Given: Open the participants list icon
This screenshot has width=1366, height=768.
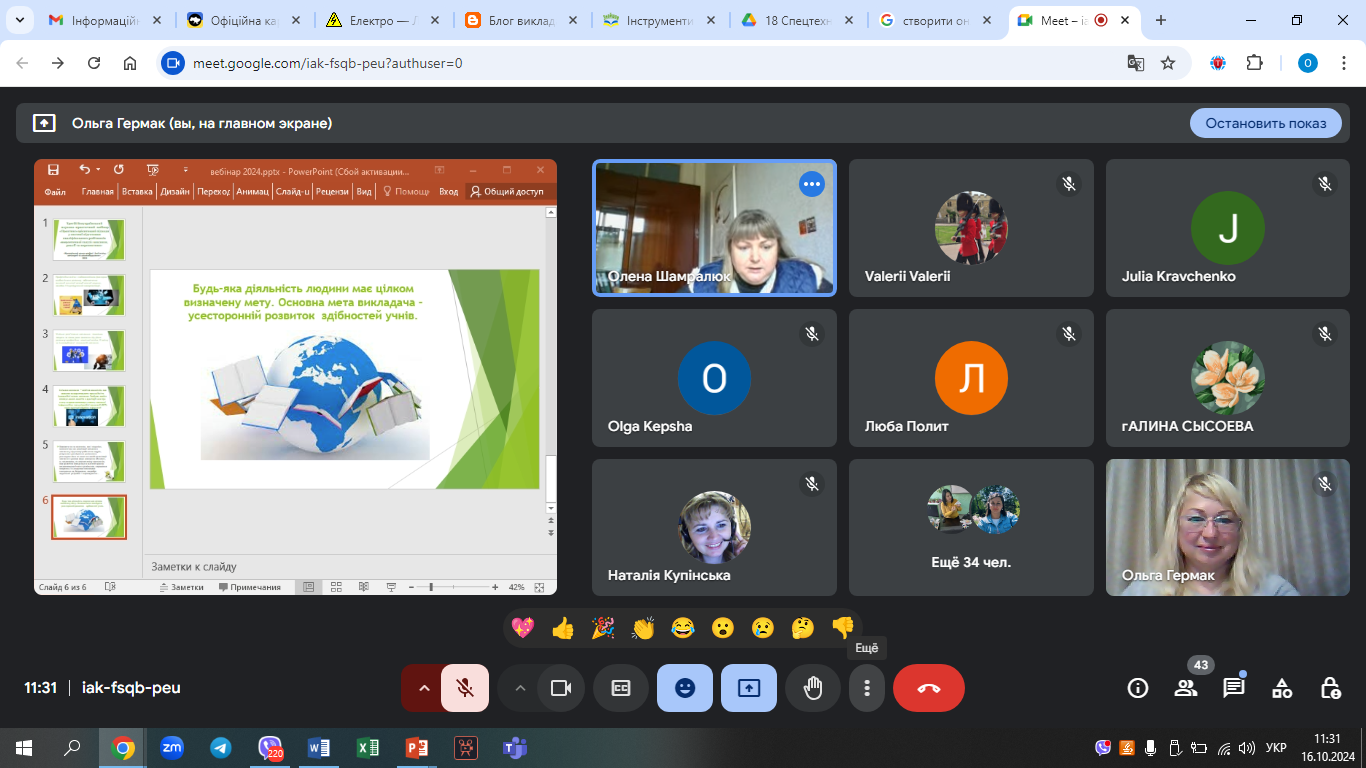Looking at the screenshot, I should tap(1186, 688).
